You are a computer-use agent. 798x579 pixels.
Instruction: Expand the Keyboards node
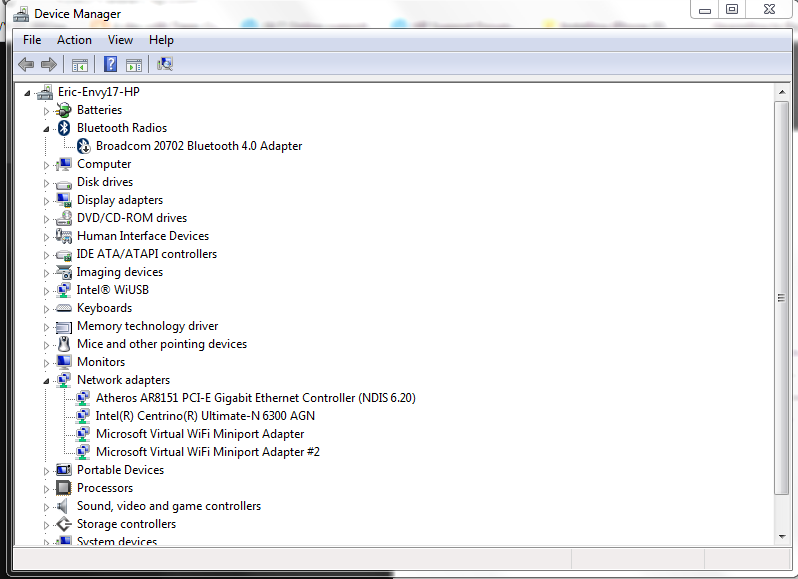coord(46,309)
